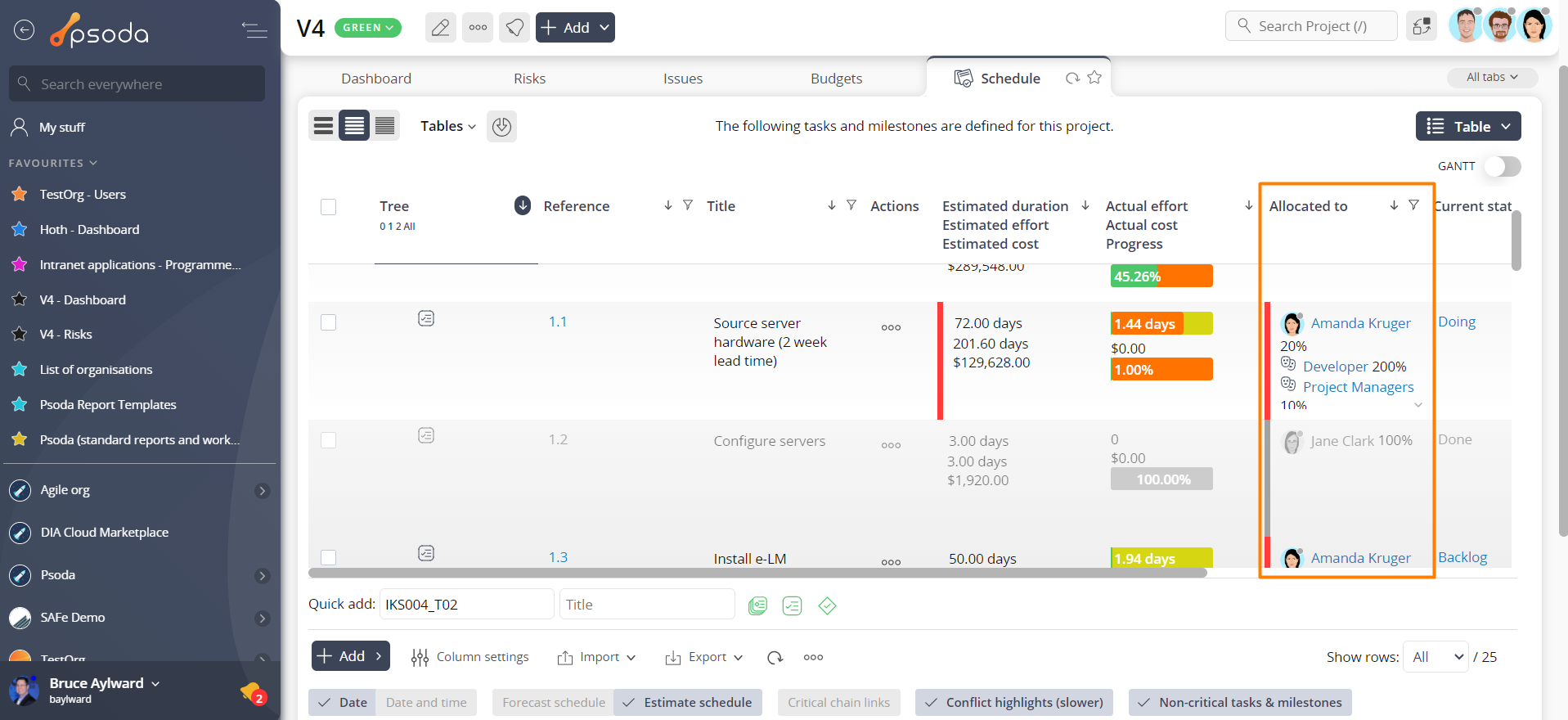Toggle Non-critical tasks & milestones option
Screen dimensions: 1568x720
click(1240, 703)
